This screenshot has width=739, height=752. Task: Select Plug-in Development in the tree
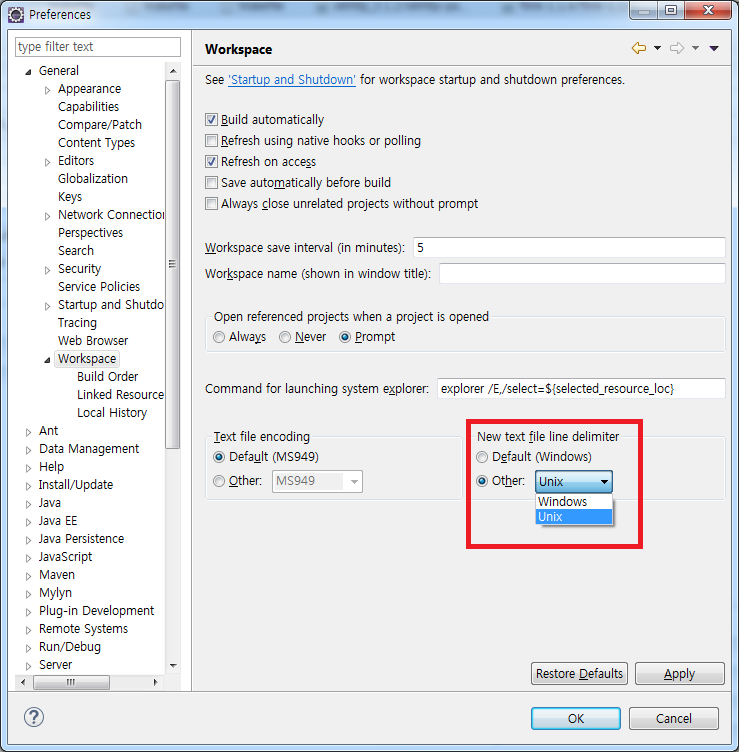(x=96, y=611)
